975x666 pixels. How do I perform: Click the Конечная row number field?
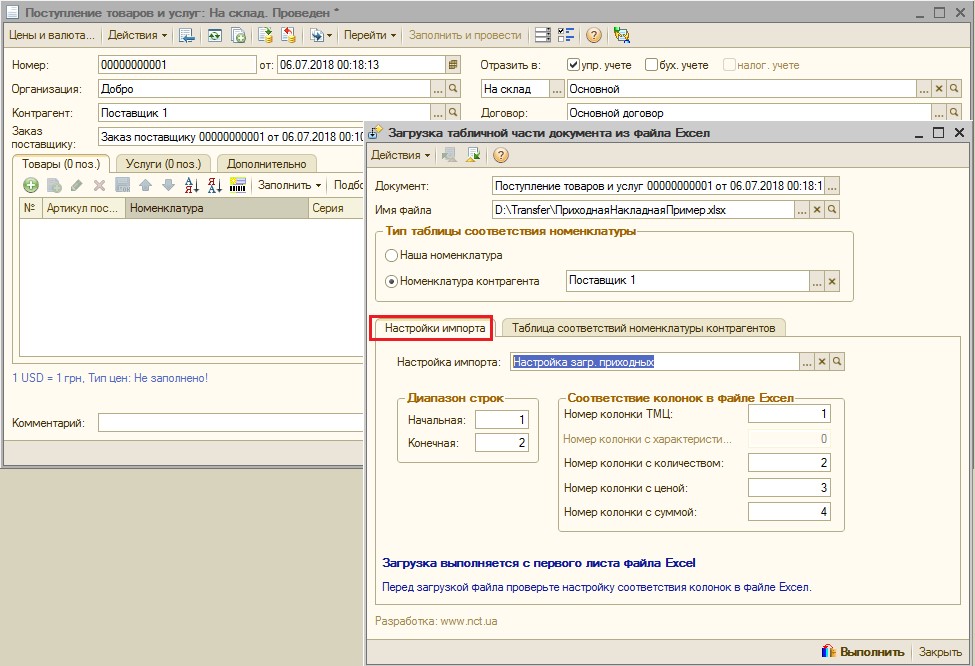pos(502,443)
